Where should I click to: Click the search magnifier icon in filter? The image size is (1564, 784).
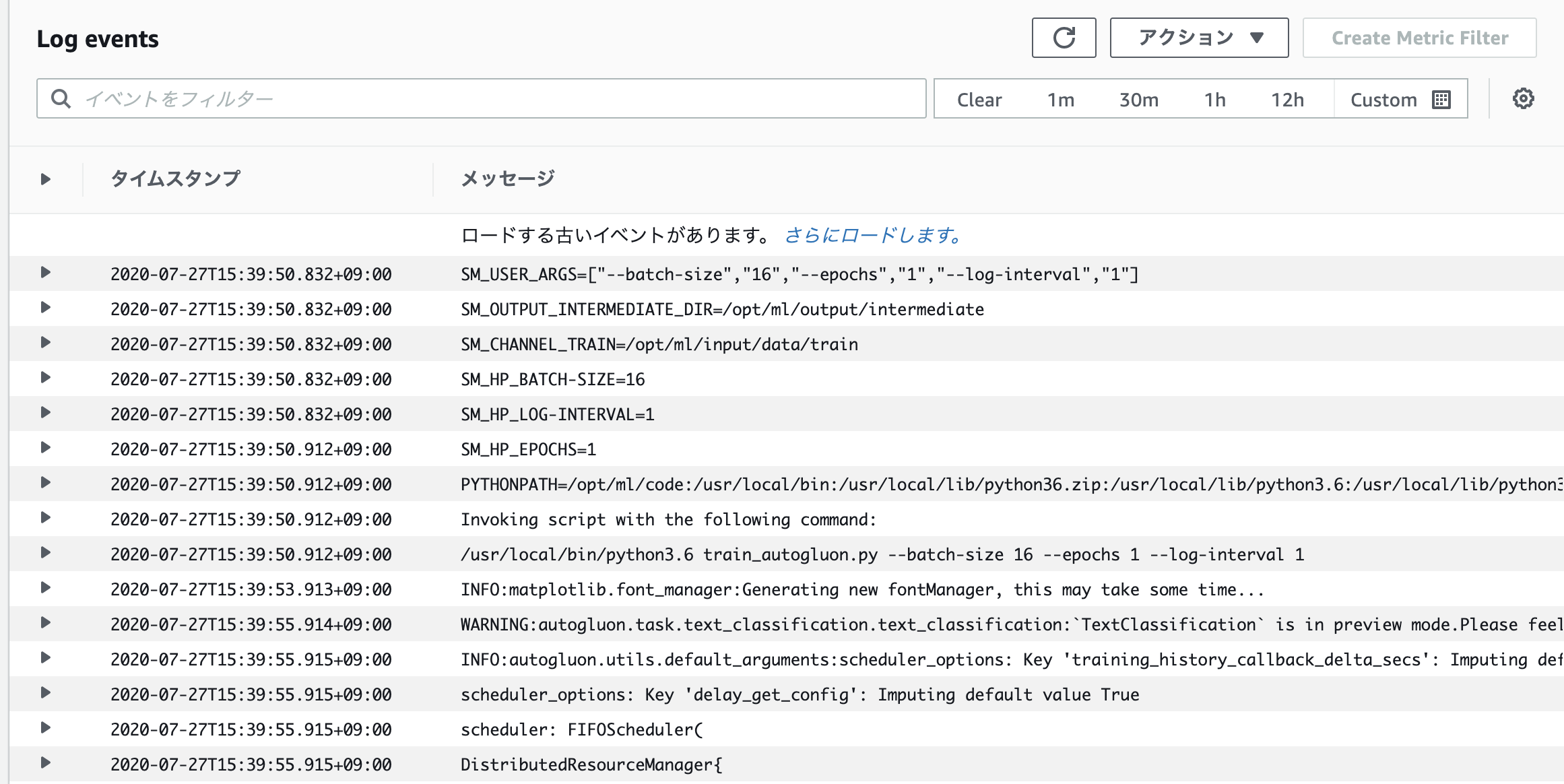pyautogui.click(x=61, y=99)
